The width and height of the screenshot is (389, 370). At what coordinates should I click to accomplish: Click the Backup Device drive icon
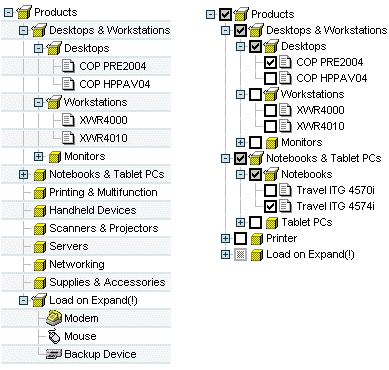(54, 354)
